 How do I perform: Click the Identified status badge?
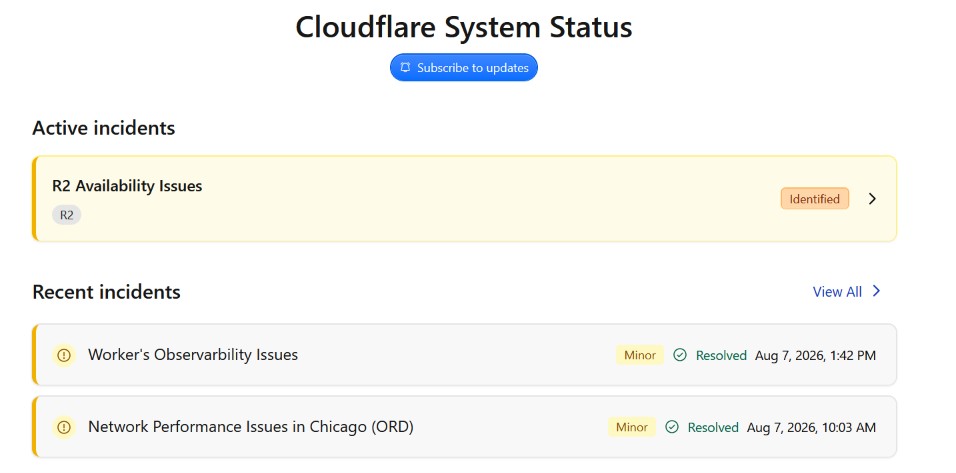[815, 199]
